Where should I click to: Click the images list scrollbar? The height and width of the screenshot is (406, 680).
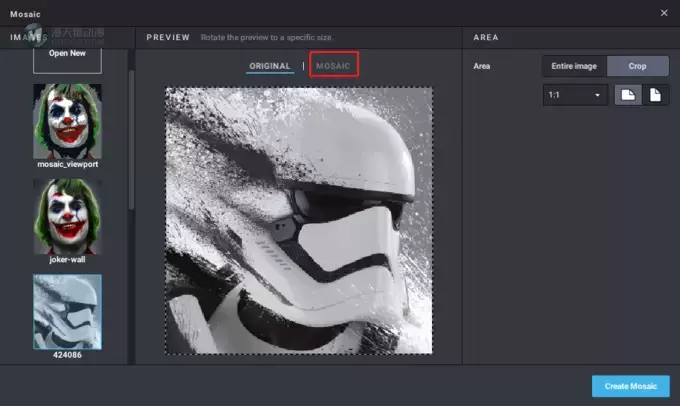(131, 140)
